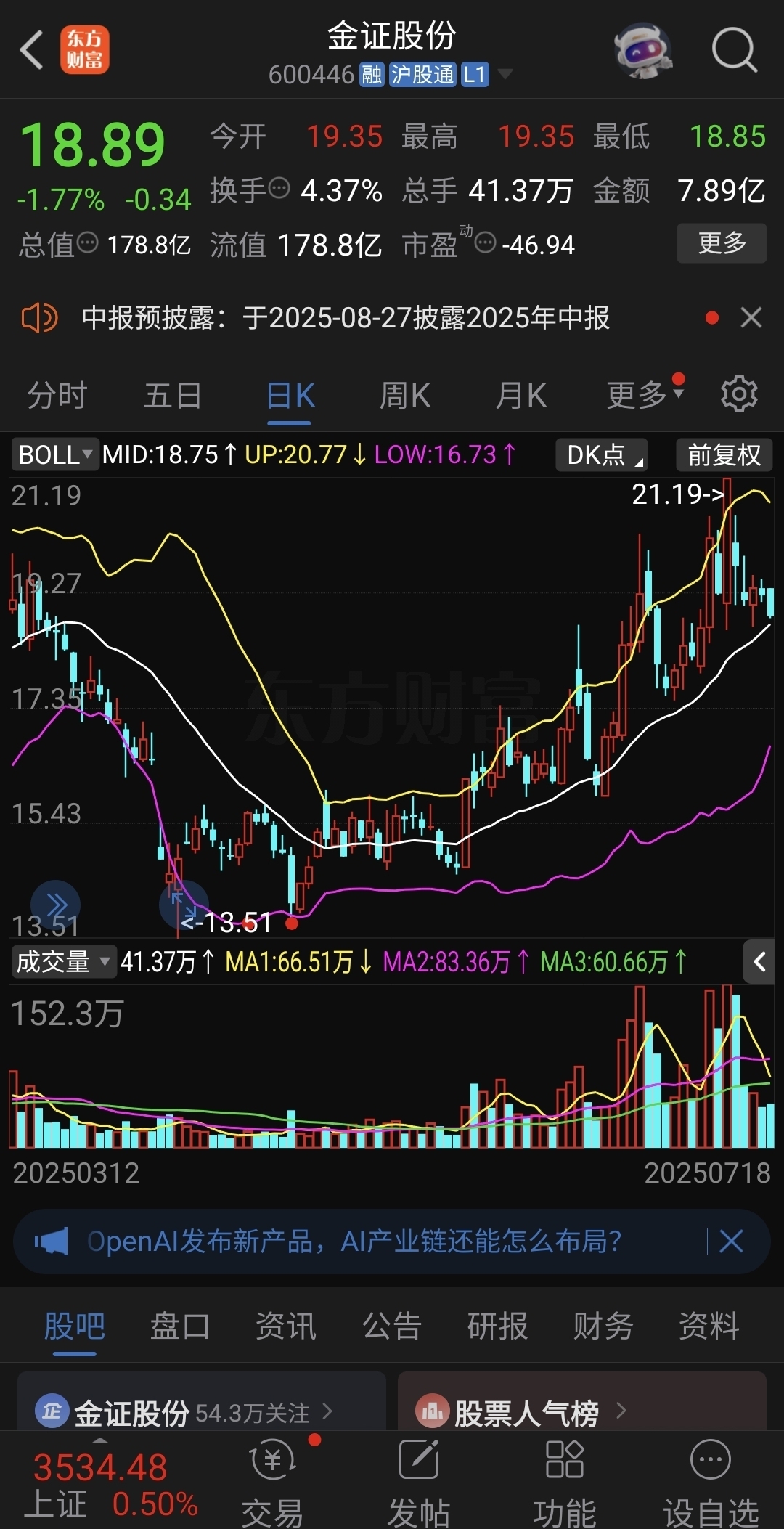Open the 功能 grid icon
784x1529 pixels.
[565, 1459]
